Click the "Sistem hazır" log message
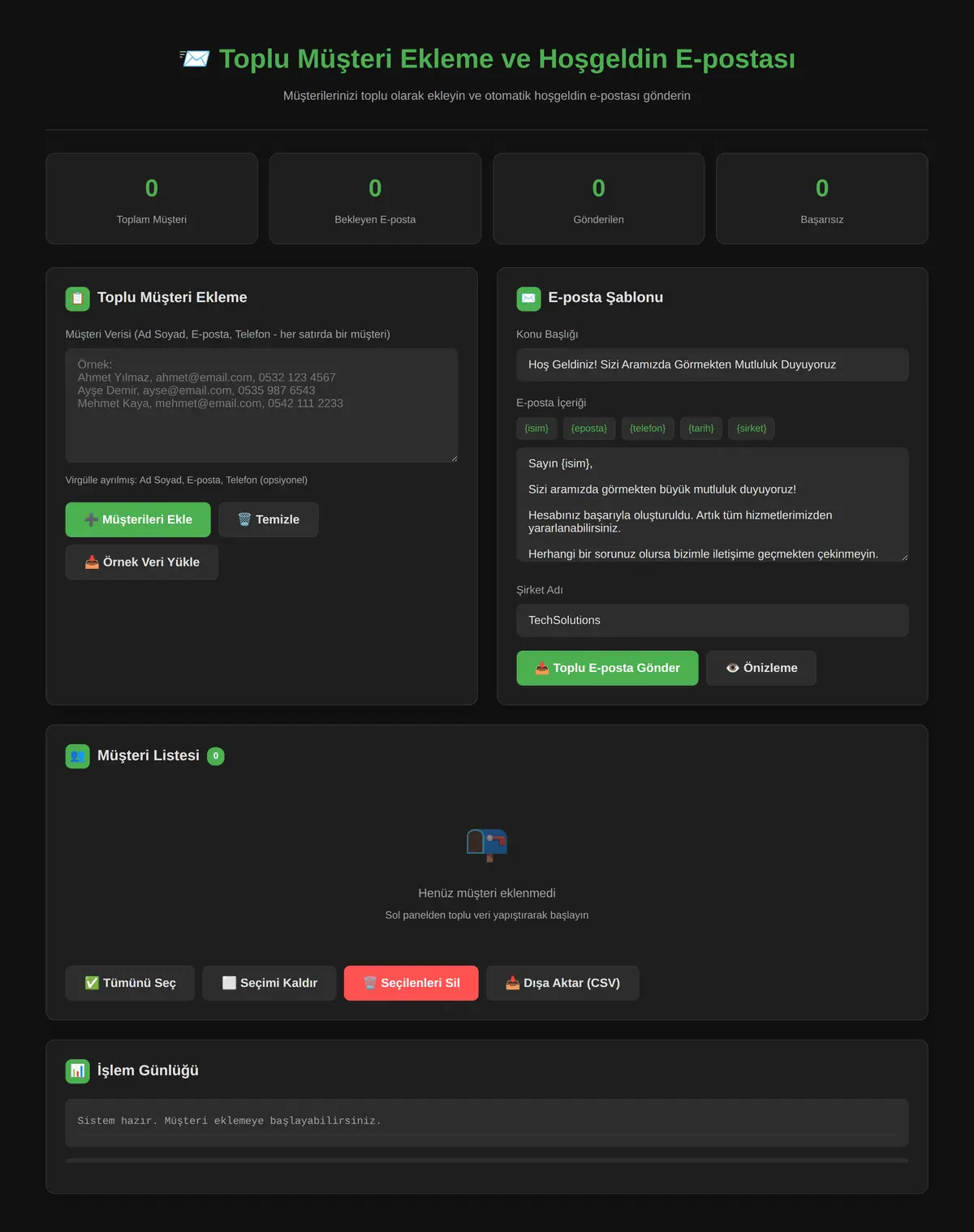 230,1121
